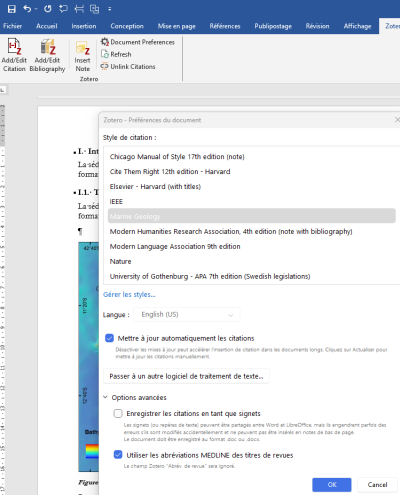Click the Zotero Refresh button
Screen dimensions: 400x495
(116, 54)
